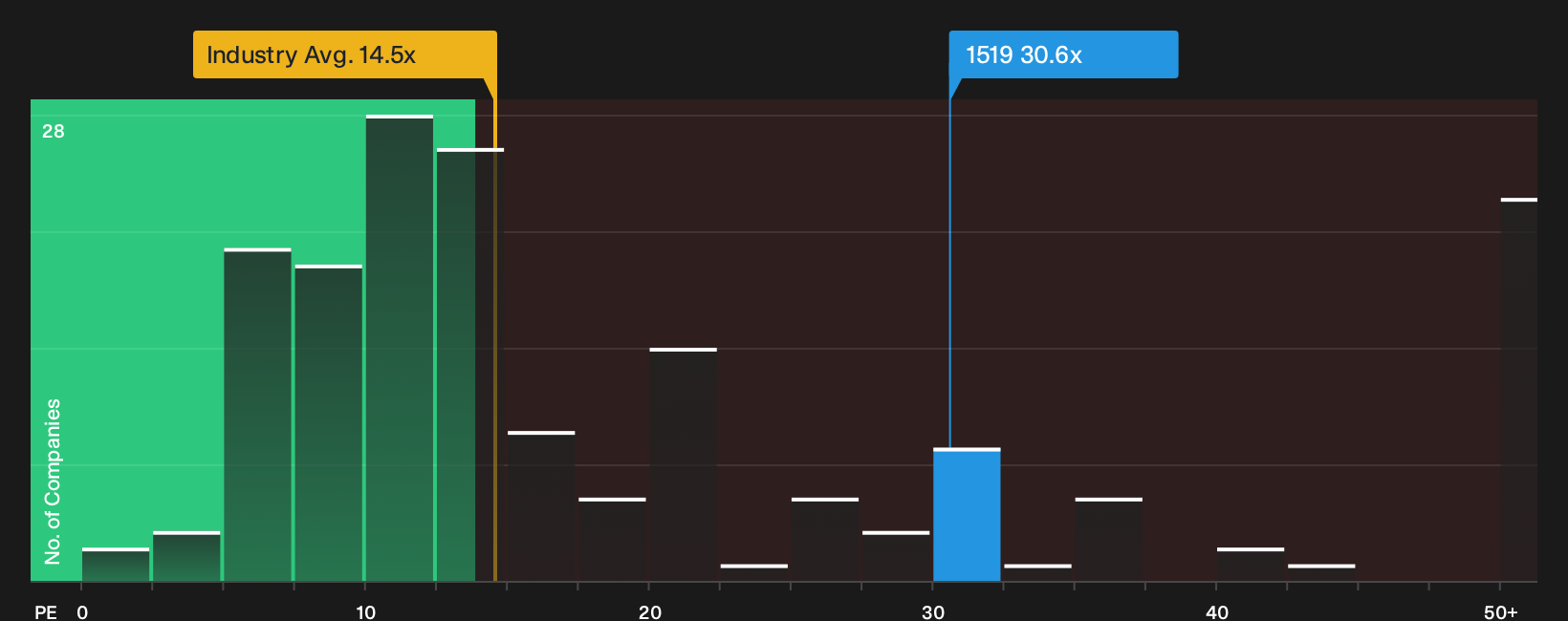This screenshot has height=621, width=1568.
Task: Click the first bar at PE 0
Action: coord(116,565)
